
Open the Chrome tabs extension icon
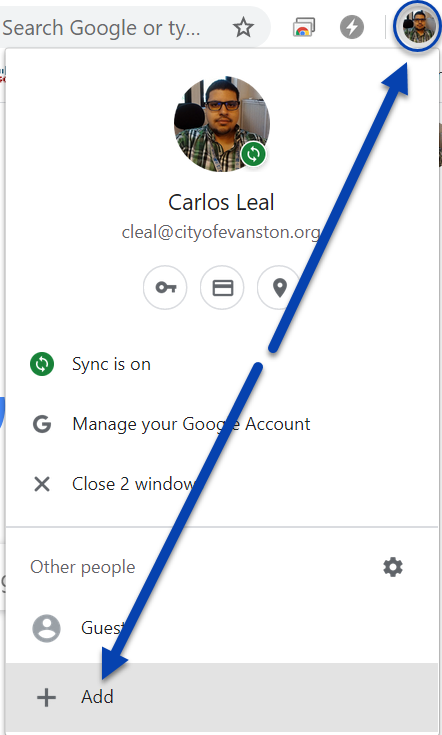(304, 28)
